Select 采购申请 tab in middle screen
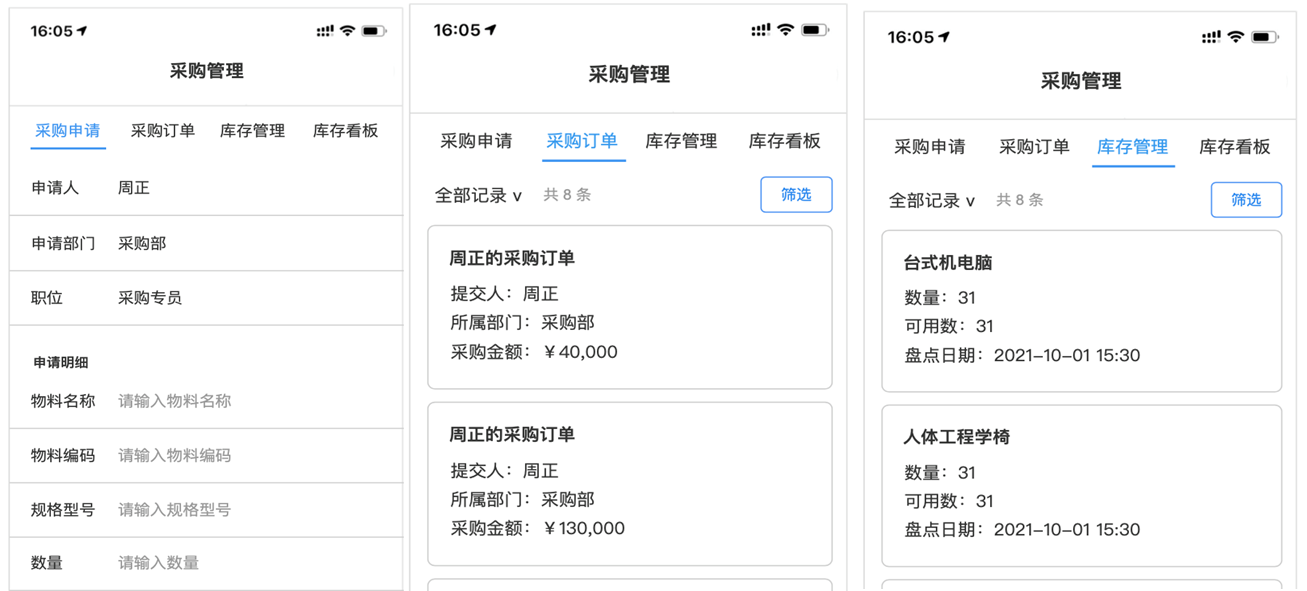This screenshot has height=591, width=1307. point(476,141)
